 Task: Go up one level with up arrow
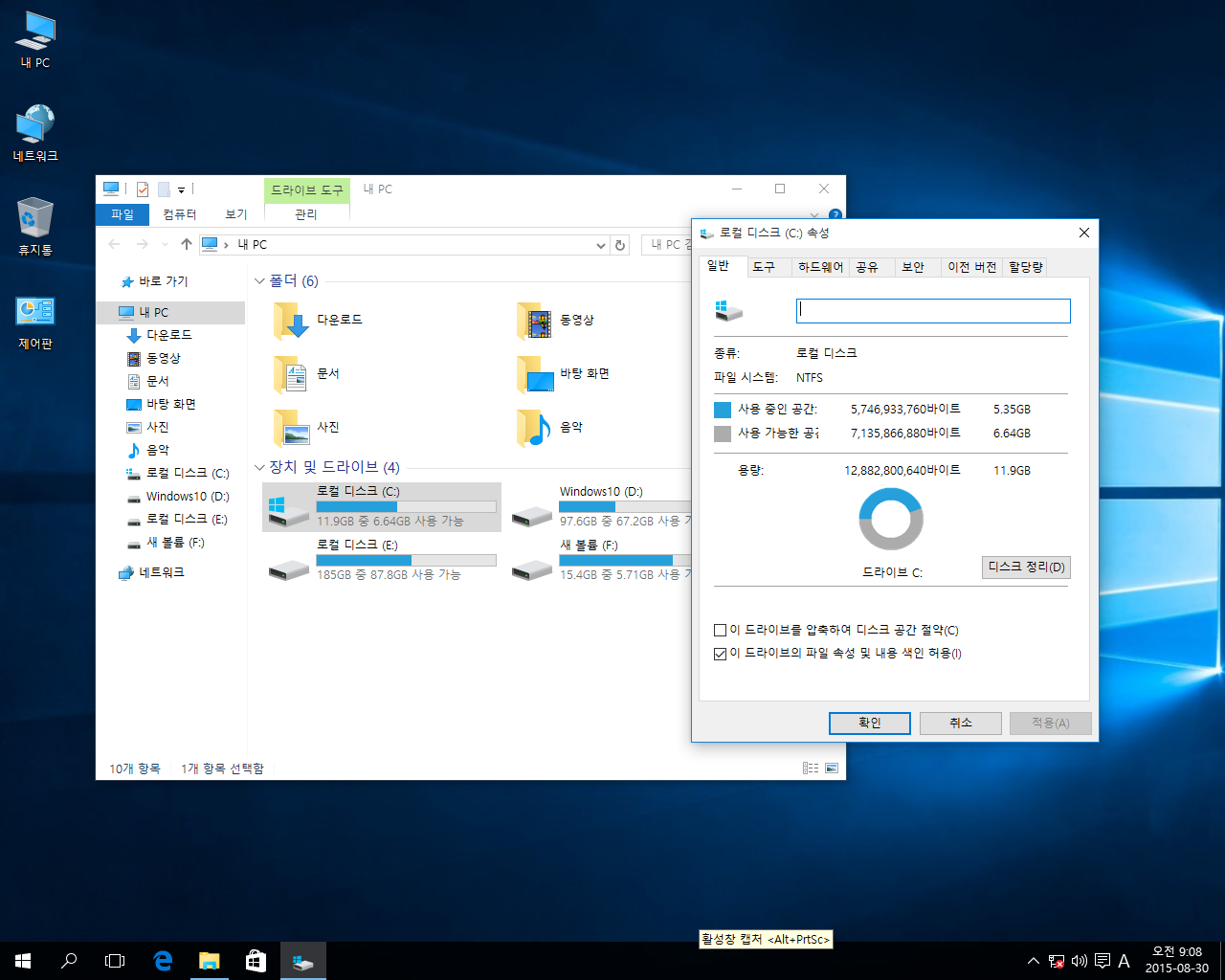click(x=186, y=245)
